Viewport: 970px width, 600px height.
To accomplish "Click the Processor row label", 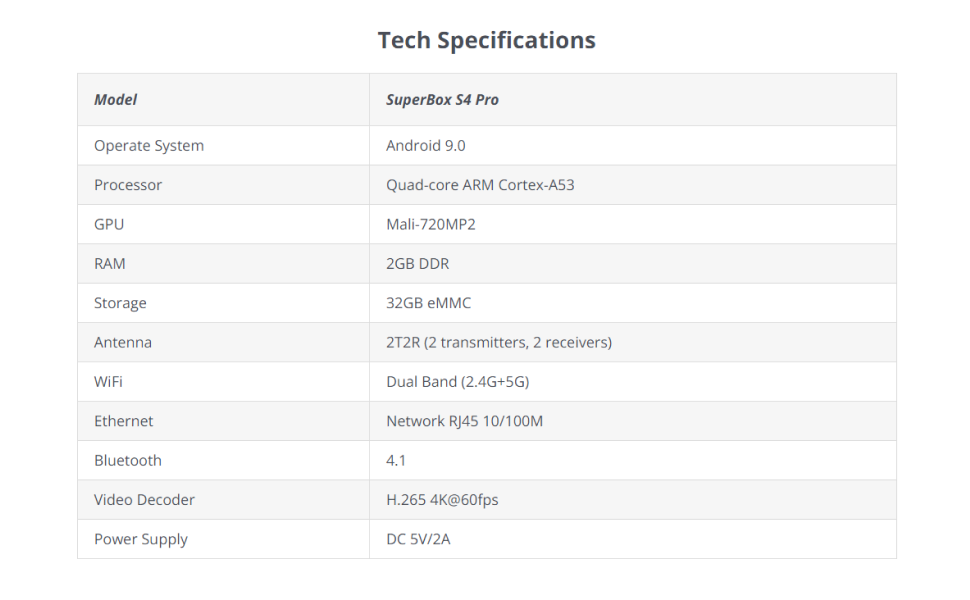I will 128,185.
